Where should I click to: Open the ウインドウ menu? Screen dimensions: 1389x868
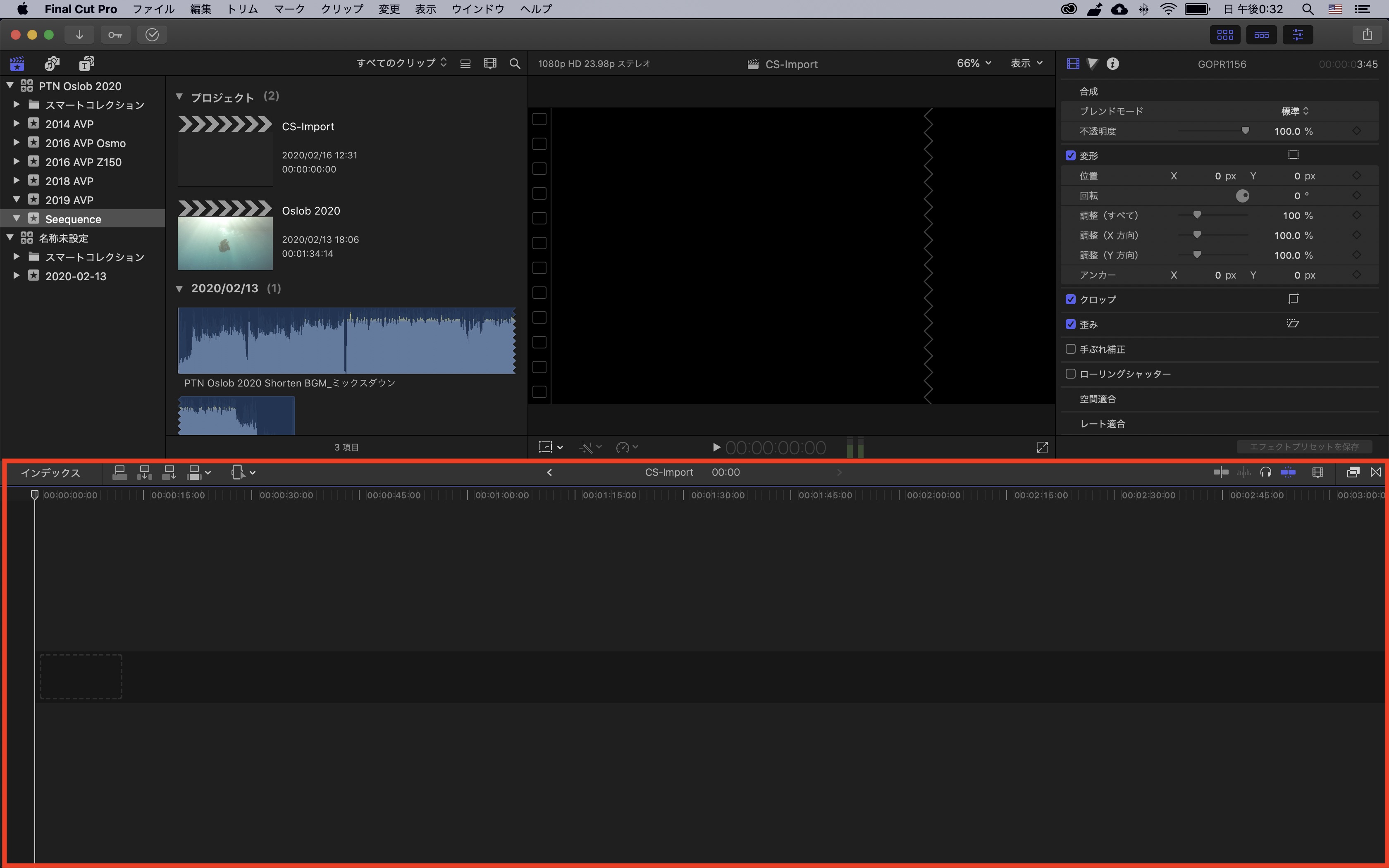(477, 9)
